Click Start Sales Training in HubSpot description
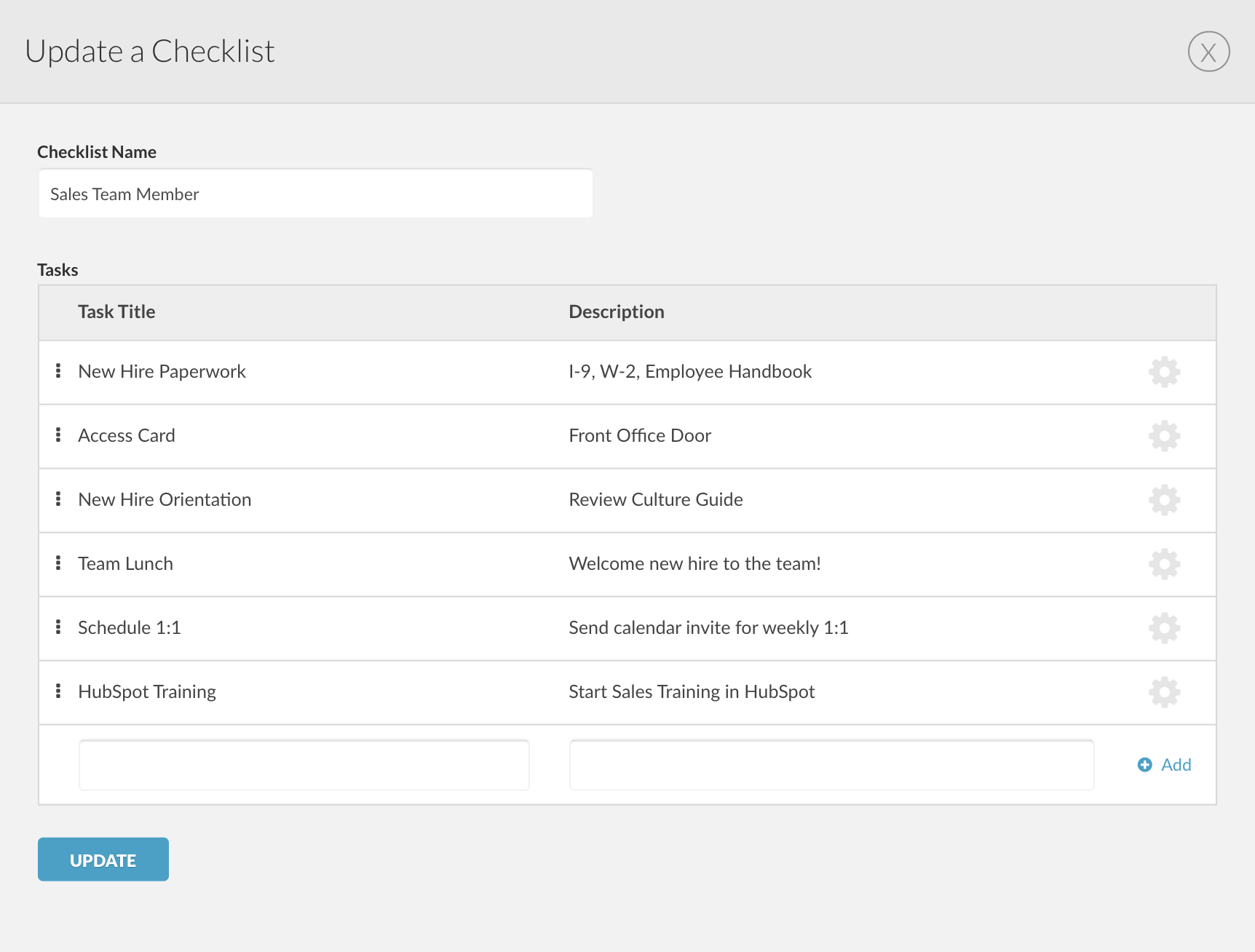Viewport: 1255px width, 952px height. click(692, 691)
